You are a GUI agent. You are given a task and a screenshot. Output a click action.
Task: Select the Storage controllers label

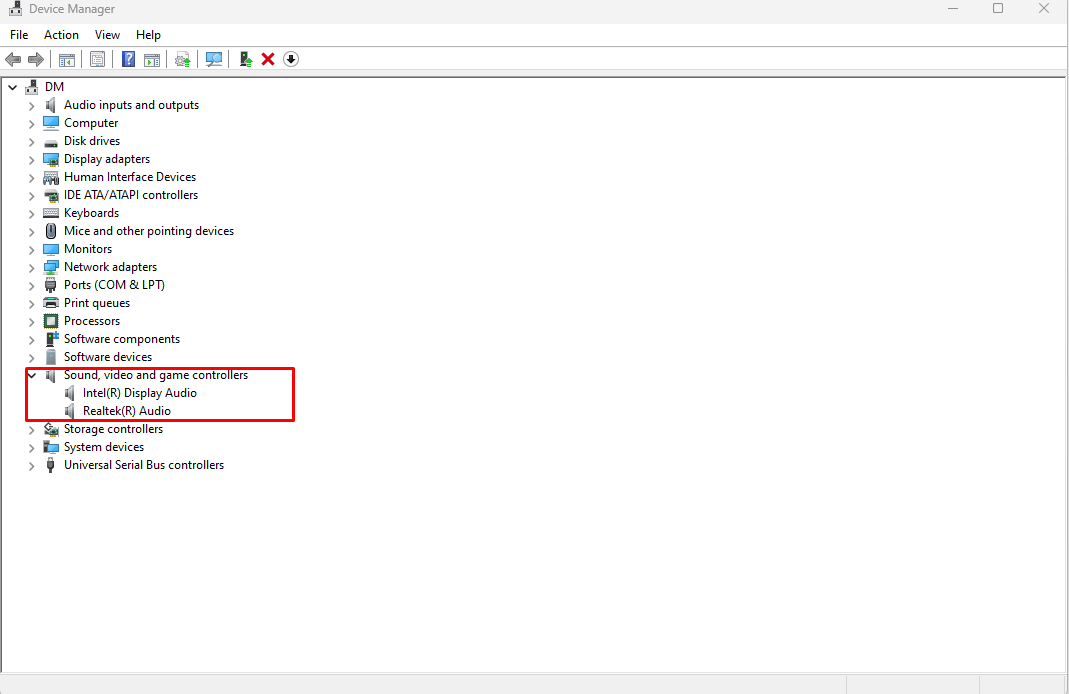pyautogui.click(x=113, y=429)
